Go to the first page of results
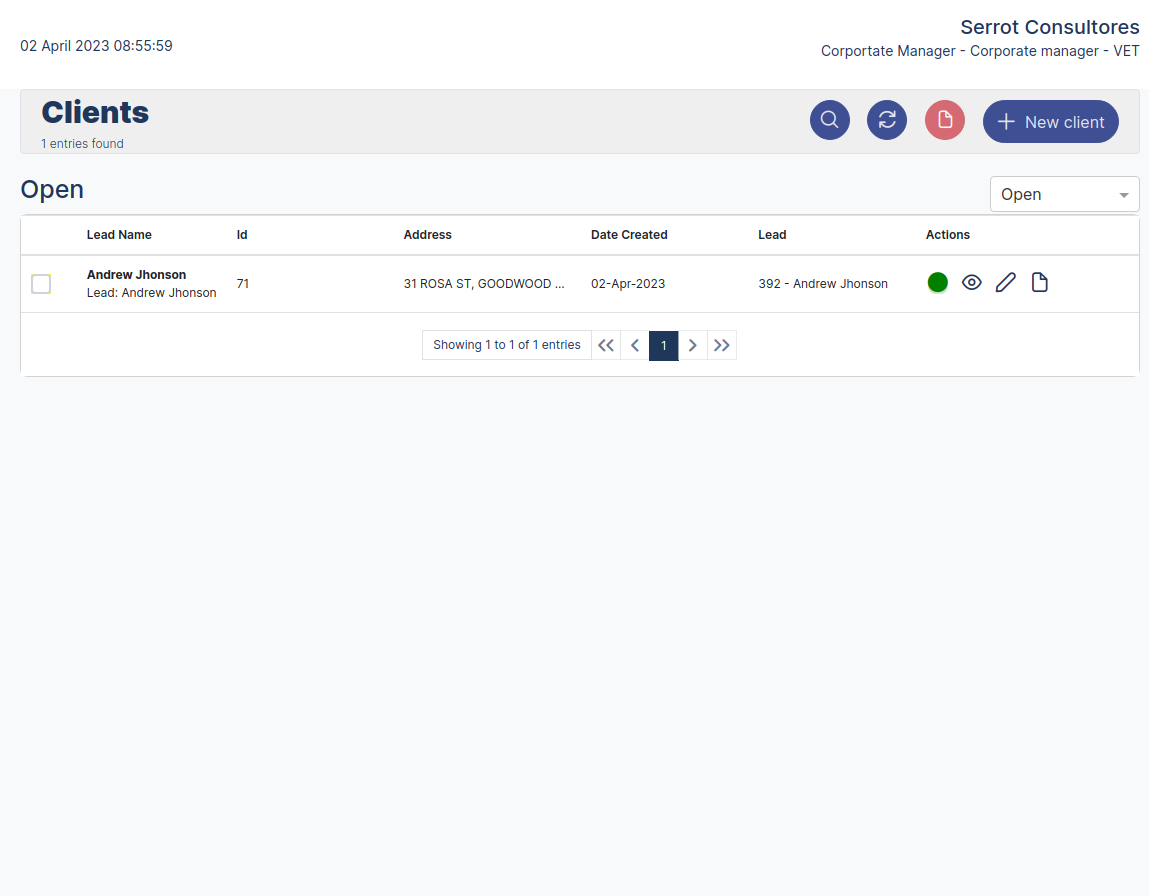This screenshot has height=896, width=1149. 606,345
